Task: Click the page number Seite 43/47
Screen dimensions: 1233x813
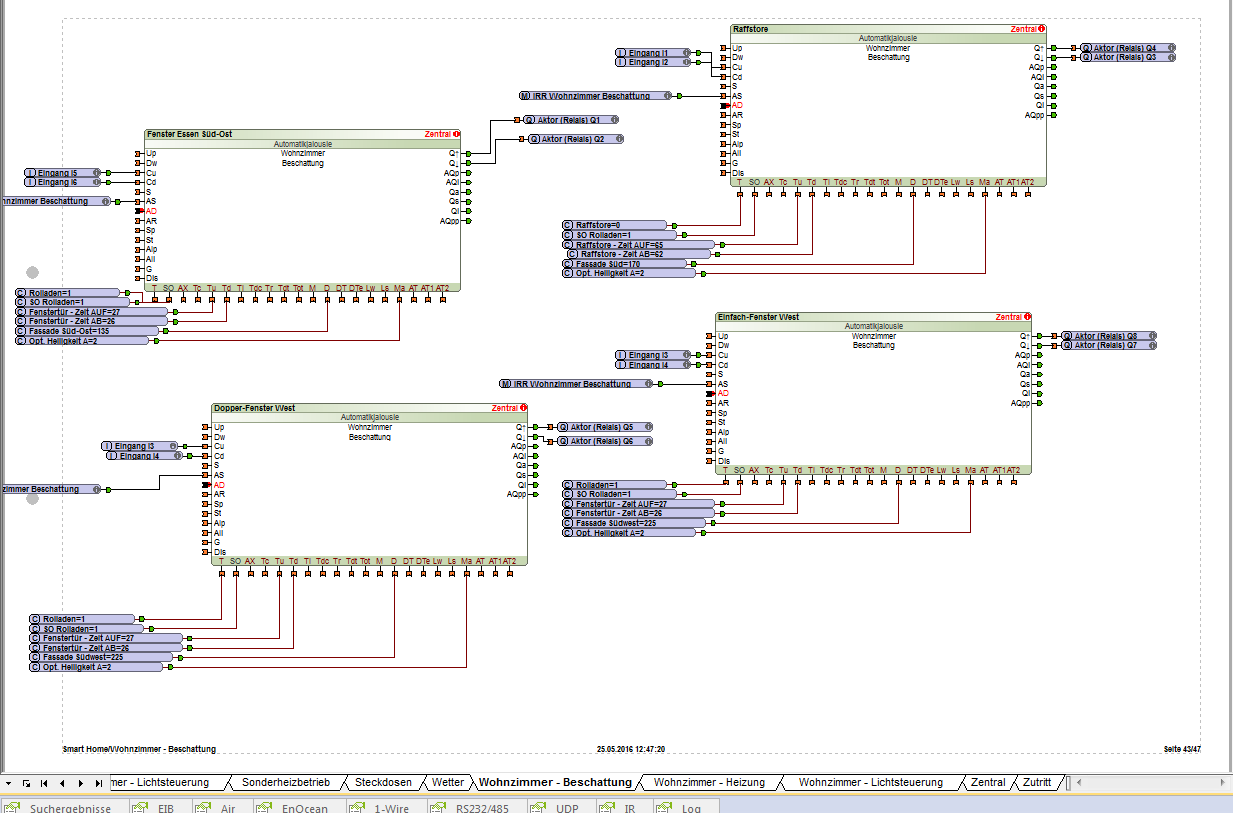Action: pyautogui.click(x=1182, y=748)
